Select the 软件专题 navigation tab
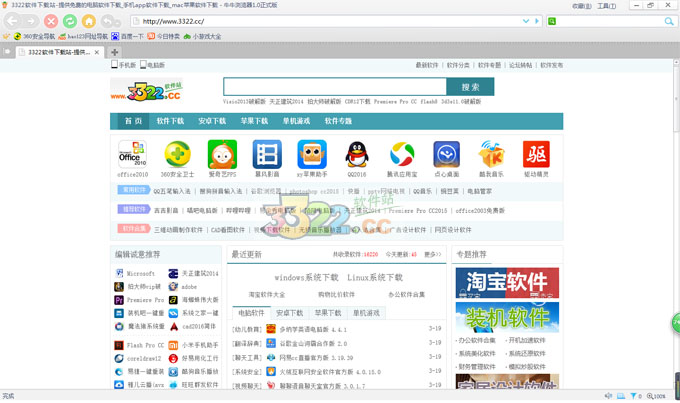This screenshot has width=680, height=403. click(338, 121)
